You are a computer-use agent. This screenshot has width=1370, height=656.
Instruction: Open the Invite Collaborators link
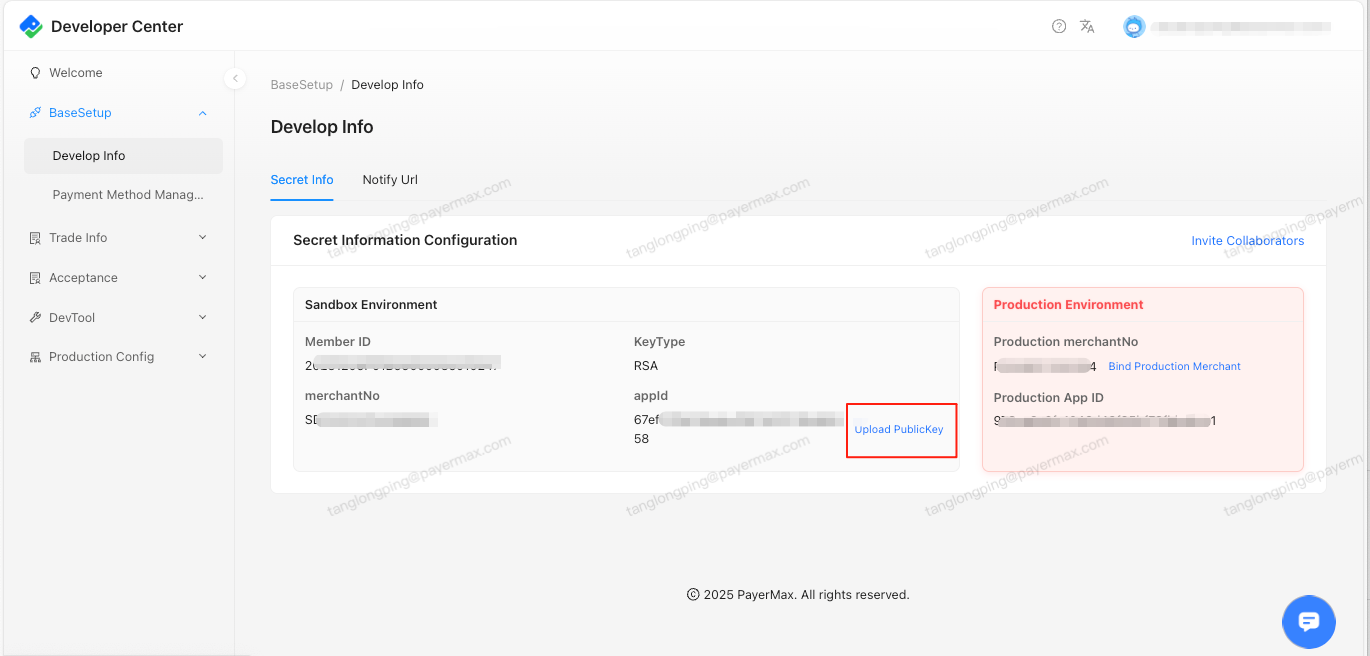click(1247, 241)
